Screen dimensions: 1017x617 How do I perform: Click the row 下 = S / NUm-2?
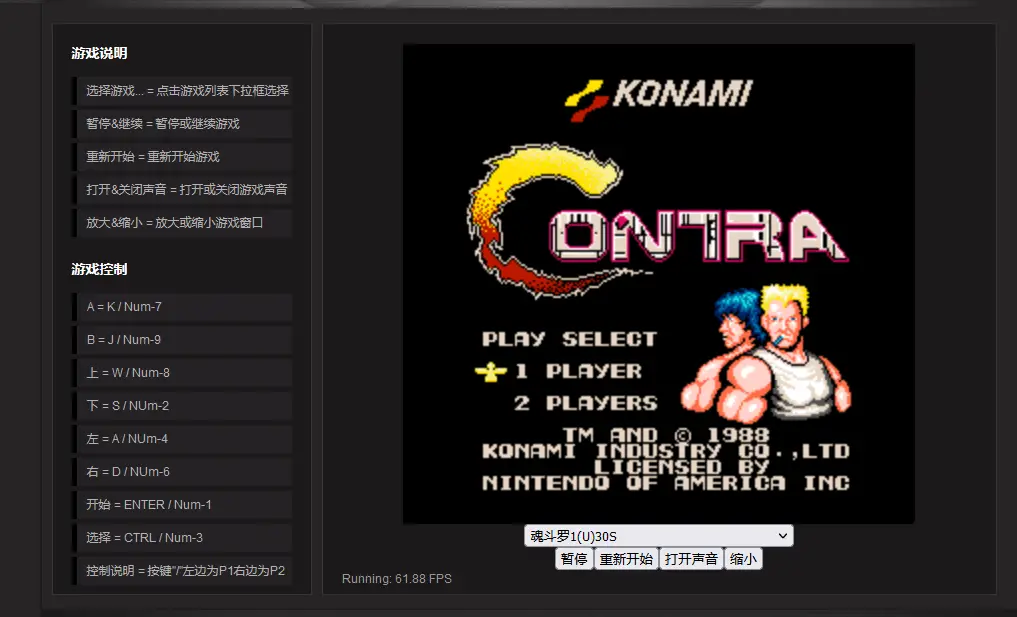click(182, 405)
